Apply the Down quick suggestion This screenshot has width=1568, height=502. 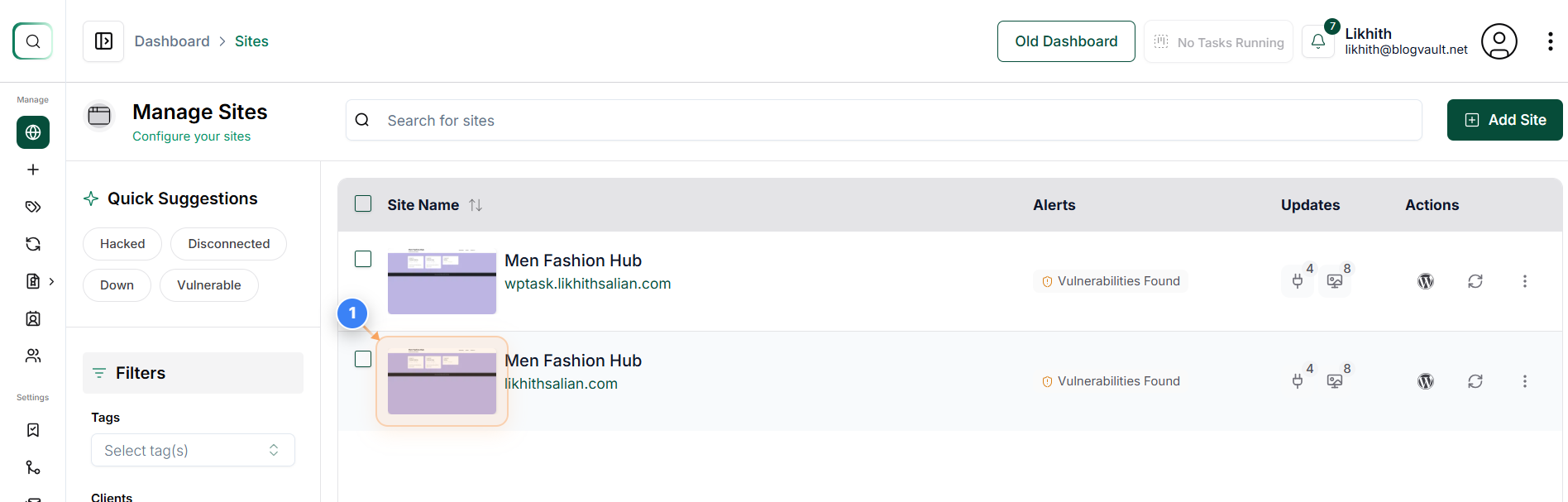click(117, 285)
